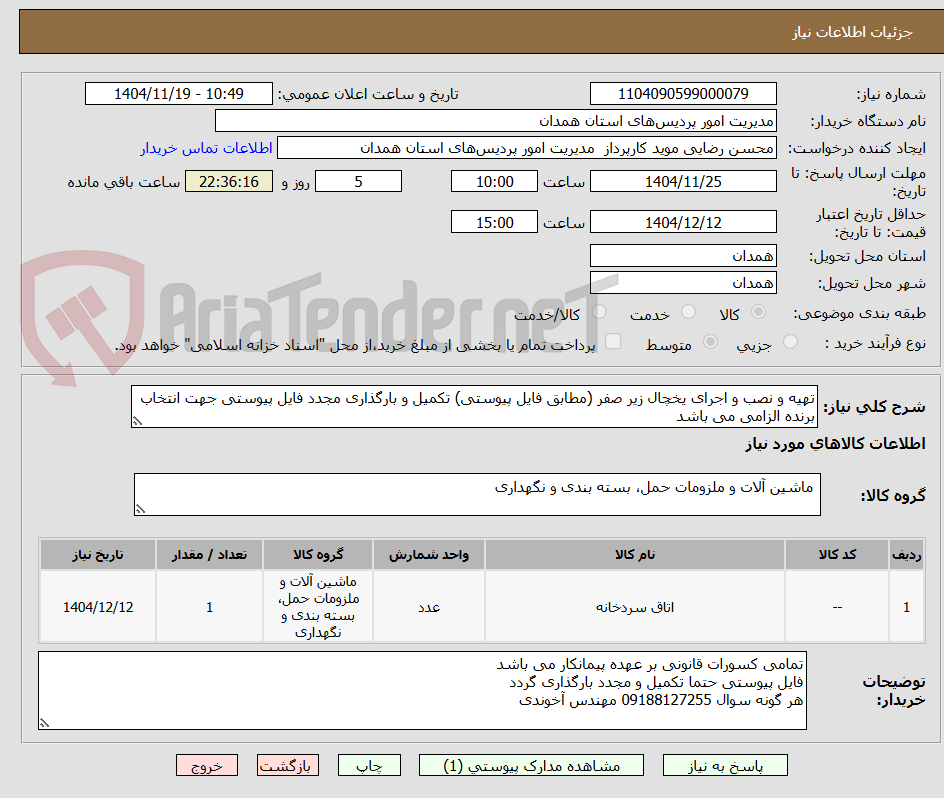The height and width of the screenshot is (798, 944).
Task: Click the deadline hour field 10:00
Action: coord(494,181)
